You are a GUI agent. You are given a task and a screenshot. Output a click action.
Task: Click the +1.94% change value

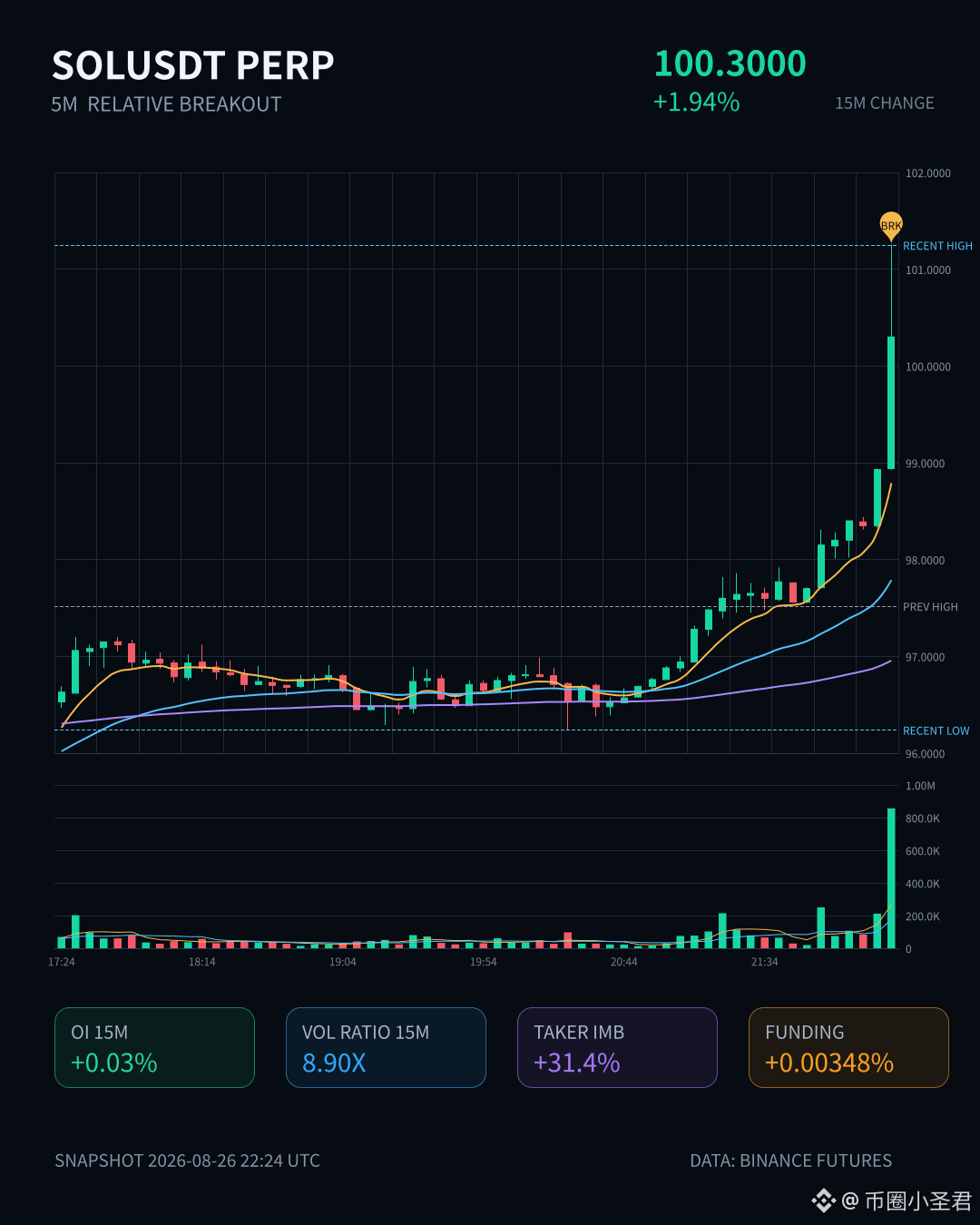pos(697,102)
